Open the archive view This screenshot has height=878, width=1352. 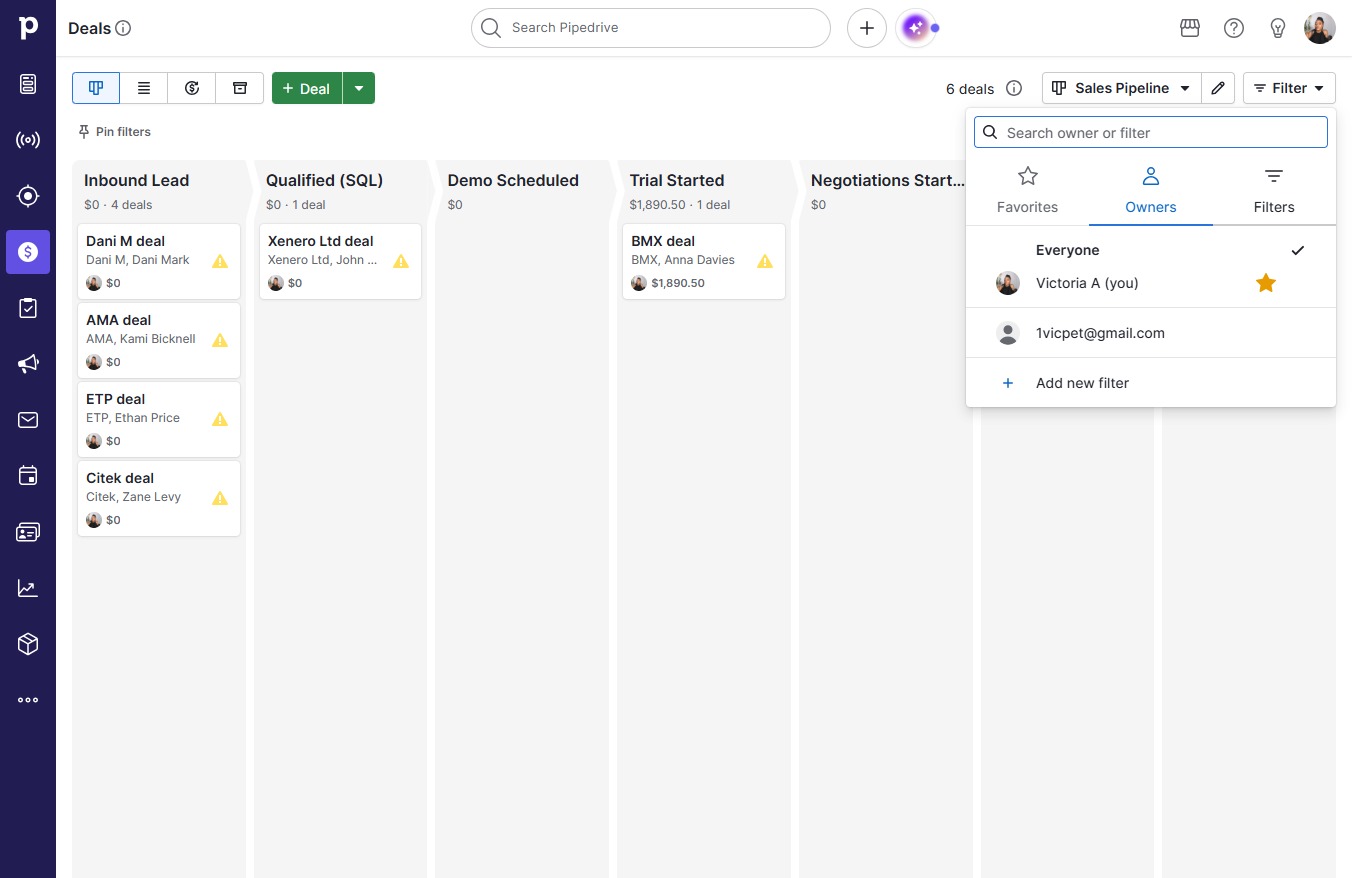click(x=240, y=88)
